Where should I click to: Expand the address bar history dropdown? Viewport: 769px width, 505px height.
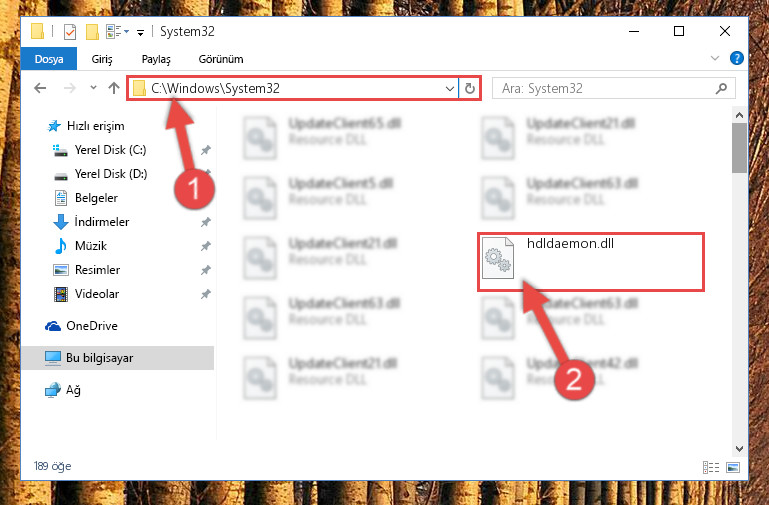[449, 89]
